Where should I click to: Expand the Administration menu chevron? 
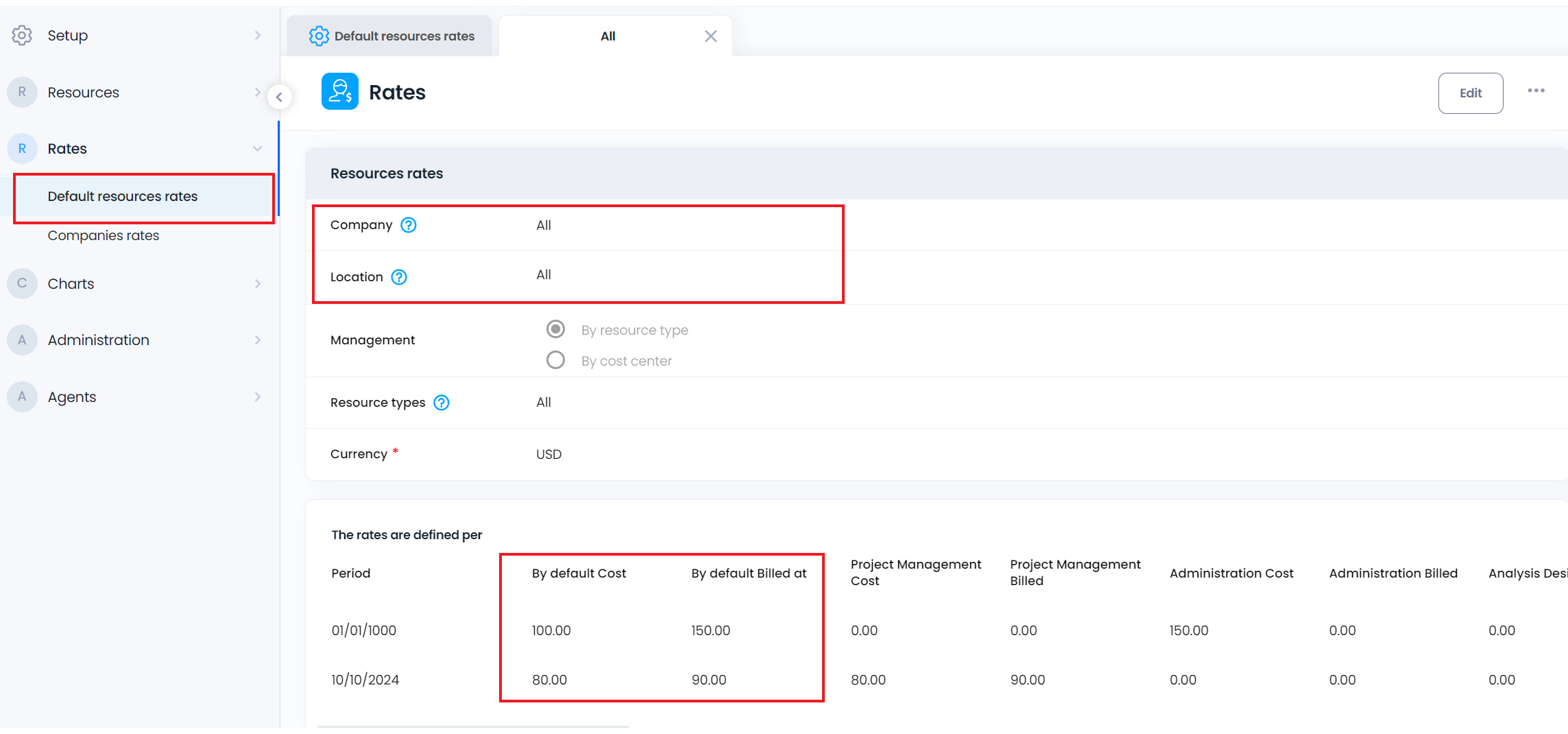tap(258, 340)
